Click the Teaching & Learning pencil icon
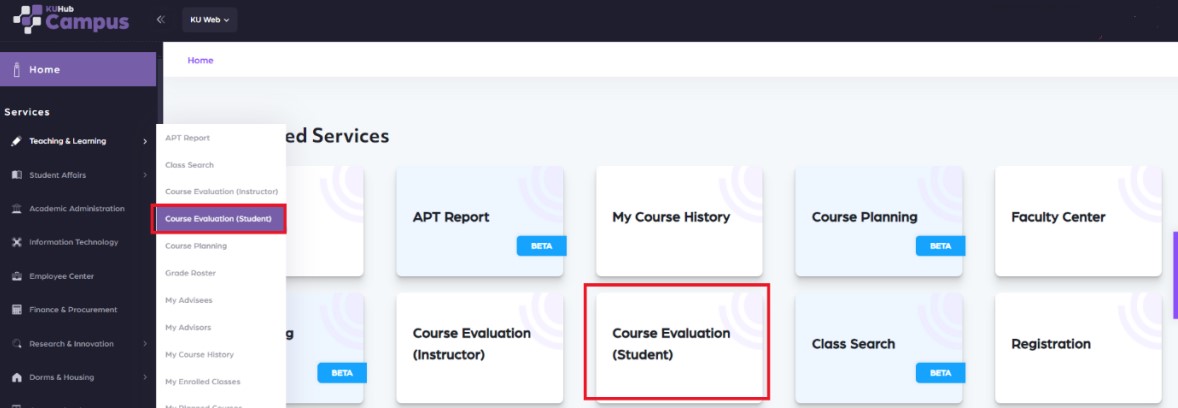The width and height of the screenshot is (1178, 408). (x=16, y=141)
